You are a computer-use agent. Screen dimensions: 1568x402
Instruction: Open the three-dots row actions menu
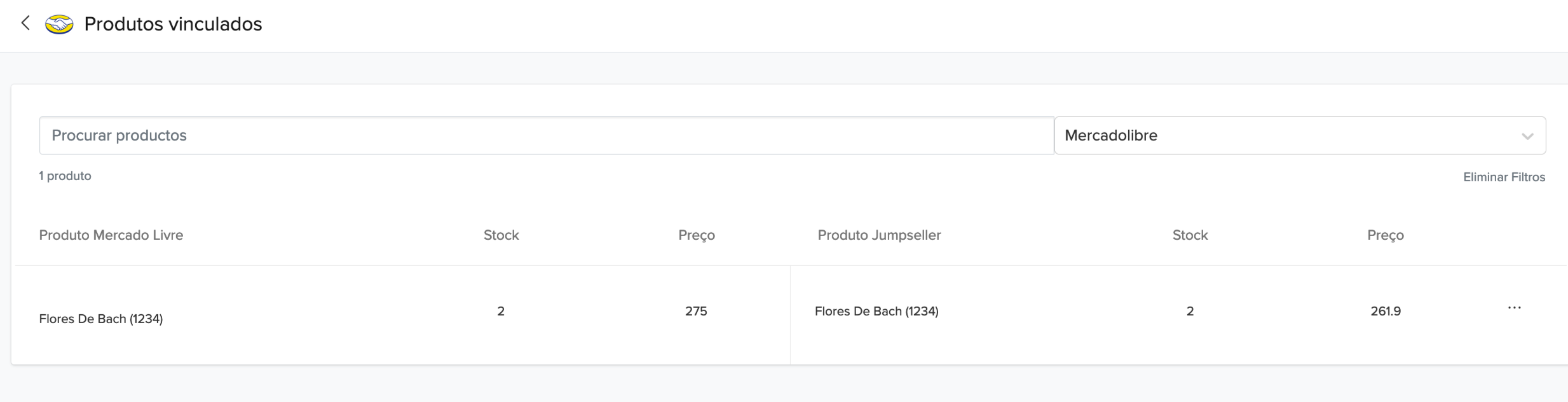click(1514, 308)
